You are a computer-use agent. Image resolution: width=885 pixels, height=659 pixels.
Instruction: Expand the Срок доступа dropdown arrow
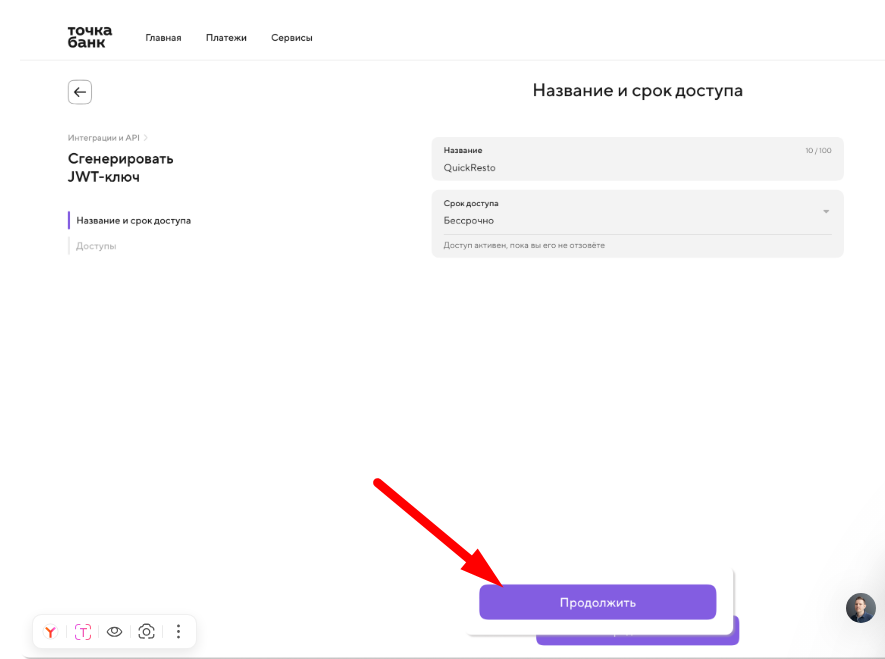coord(826,212)
